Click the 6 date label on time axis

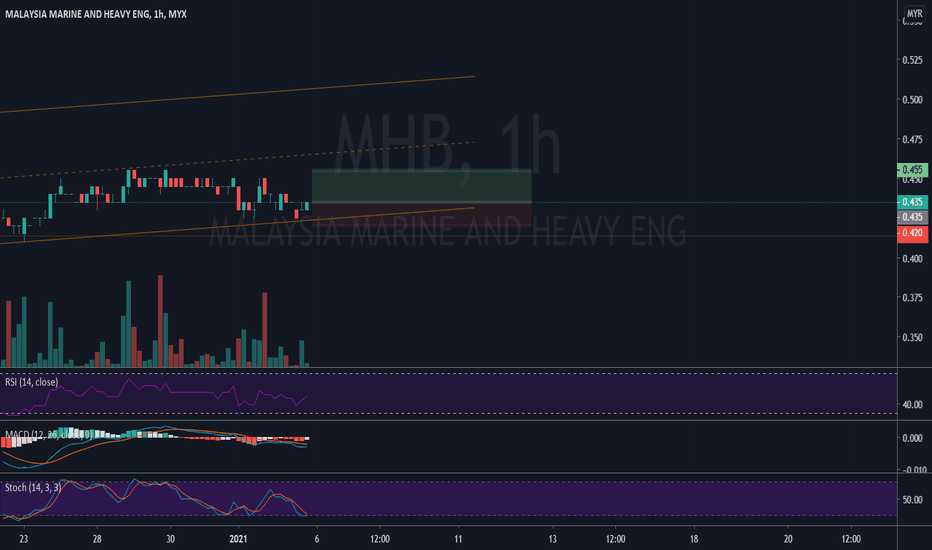pyautogui.click(x=317, y=539)
